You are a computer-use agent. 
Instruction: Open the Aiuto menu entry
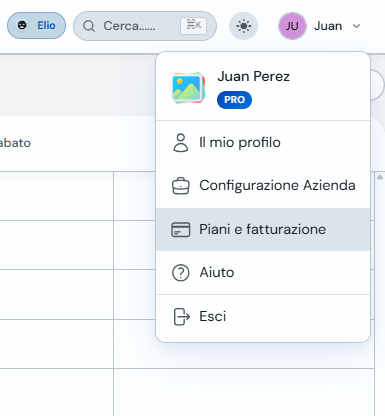point(263,273)
